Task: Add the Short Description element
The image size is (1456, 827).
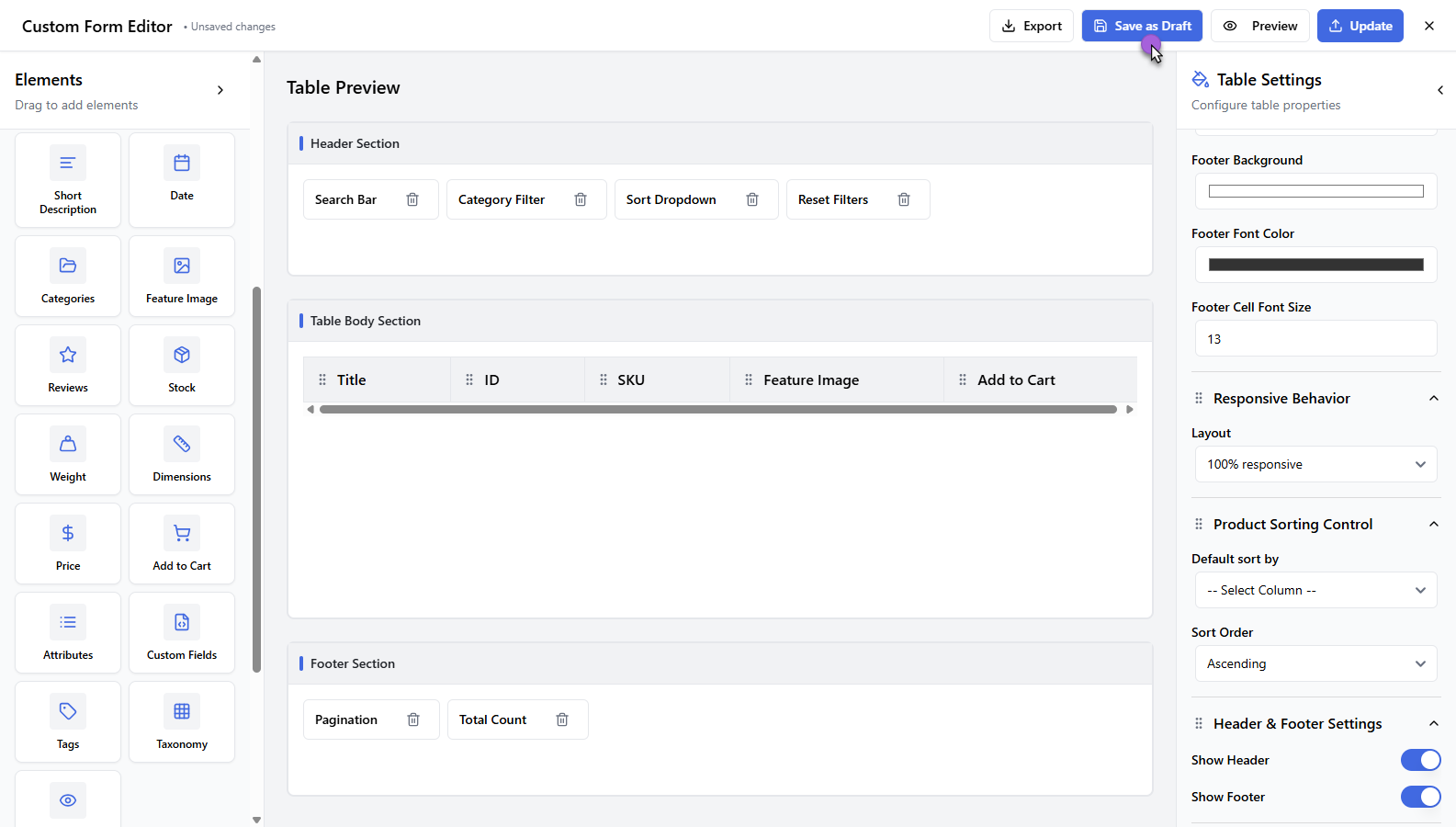Action: [68, 180]
